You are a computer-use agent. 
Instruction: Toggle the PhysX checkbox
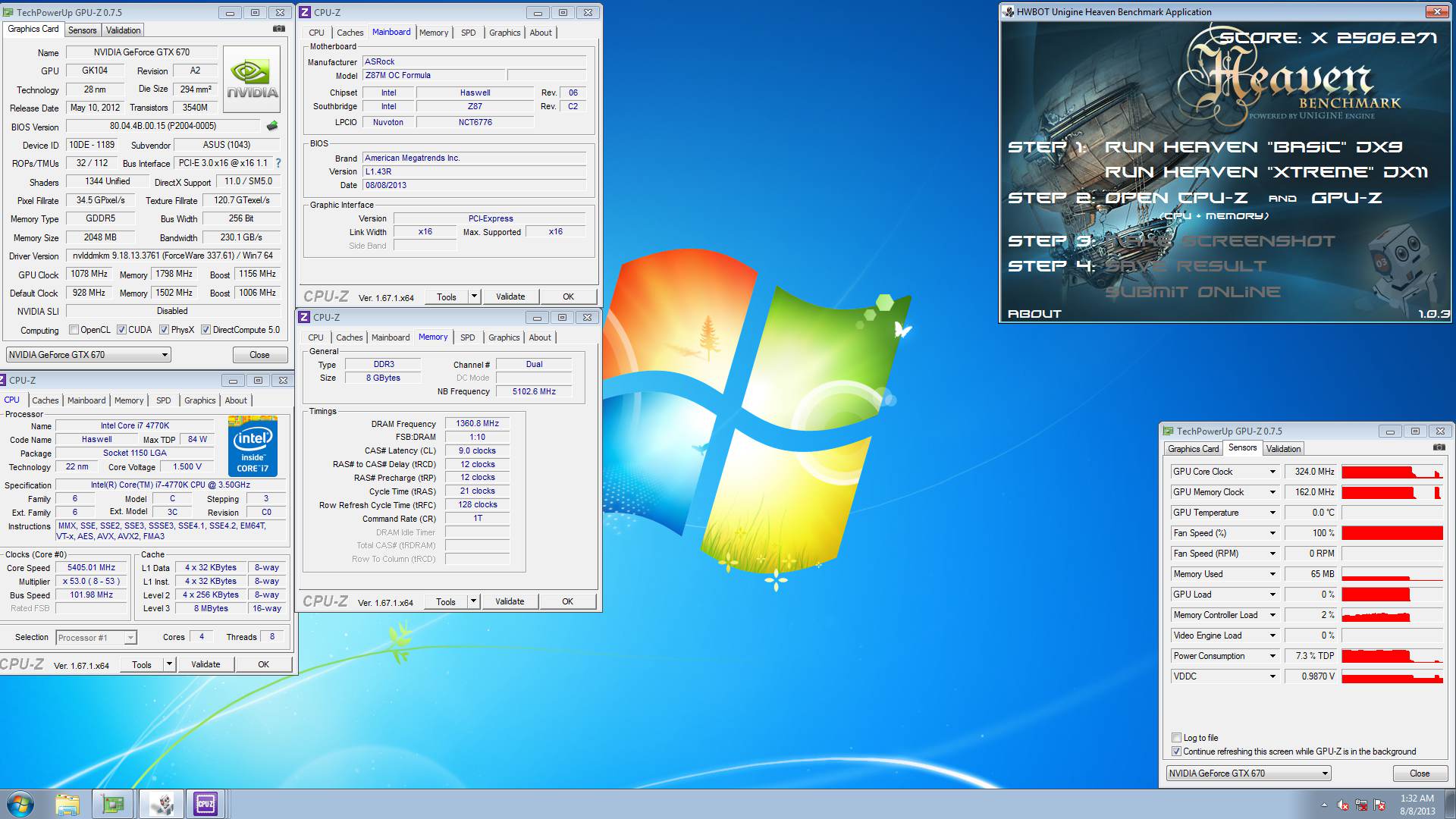tap(164, 330)
